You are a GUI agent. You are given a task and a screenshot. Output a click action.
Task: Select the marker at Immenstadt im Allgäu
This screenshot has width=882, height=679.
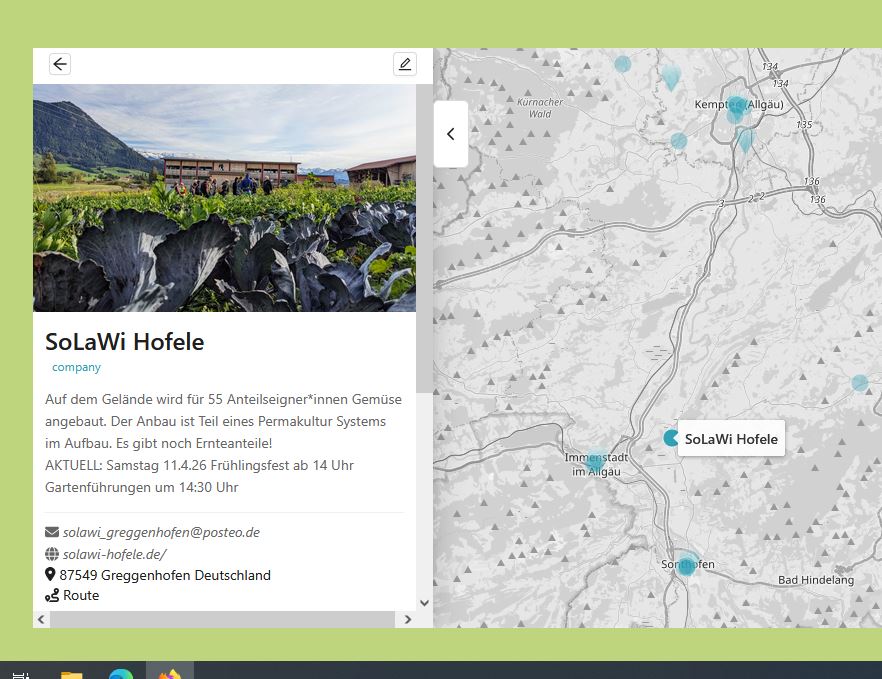[x=594, y=462]
